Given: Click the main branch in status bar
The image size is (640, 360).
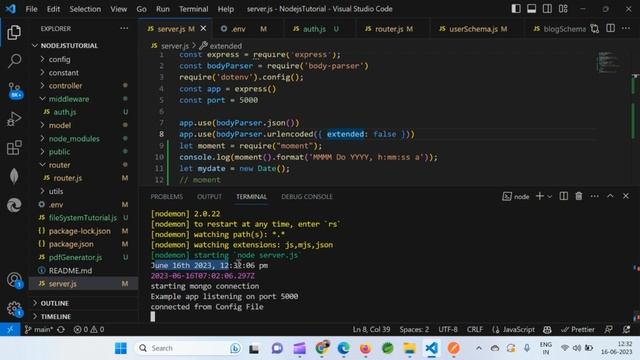Looking at the screenshot, I should 38,329.
